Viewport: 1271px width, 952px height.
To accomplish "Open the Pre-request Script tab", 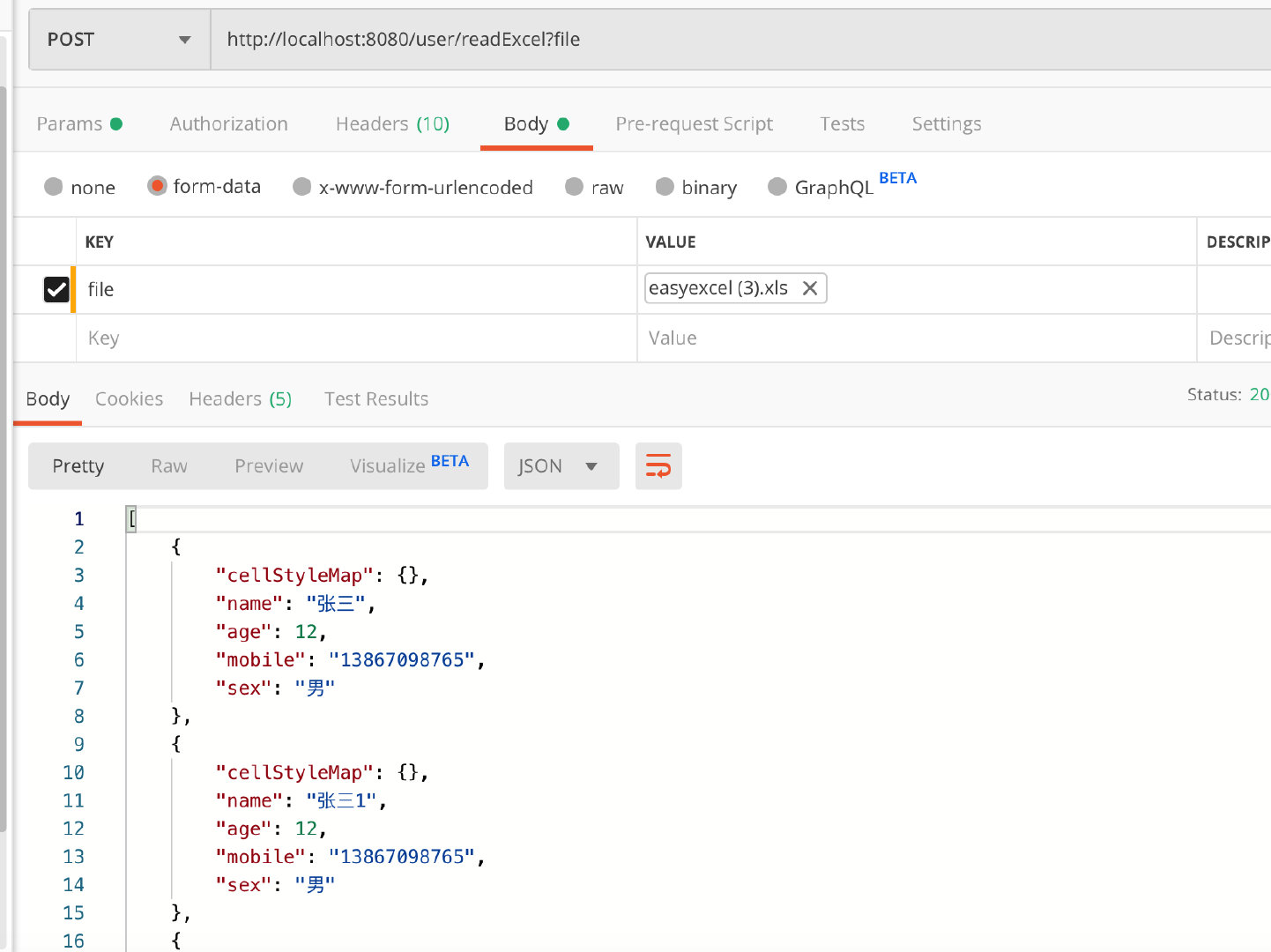I will point(694,124).
